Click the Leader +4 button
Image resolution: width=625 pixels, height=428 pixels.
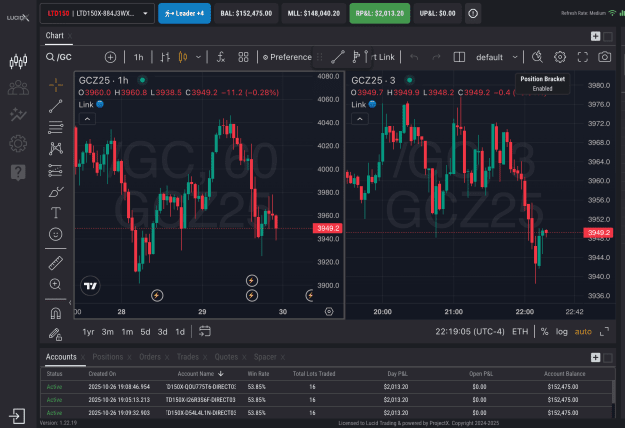(185, 14)
